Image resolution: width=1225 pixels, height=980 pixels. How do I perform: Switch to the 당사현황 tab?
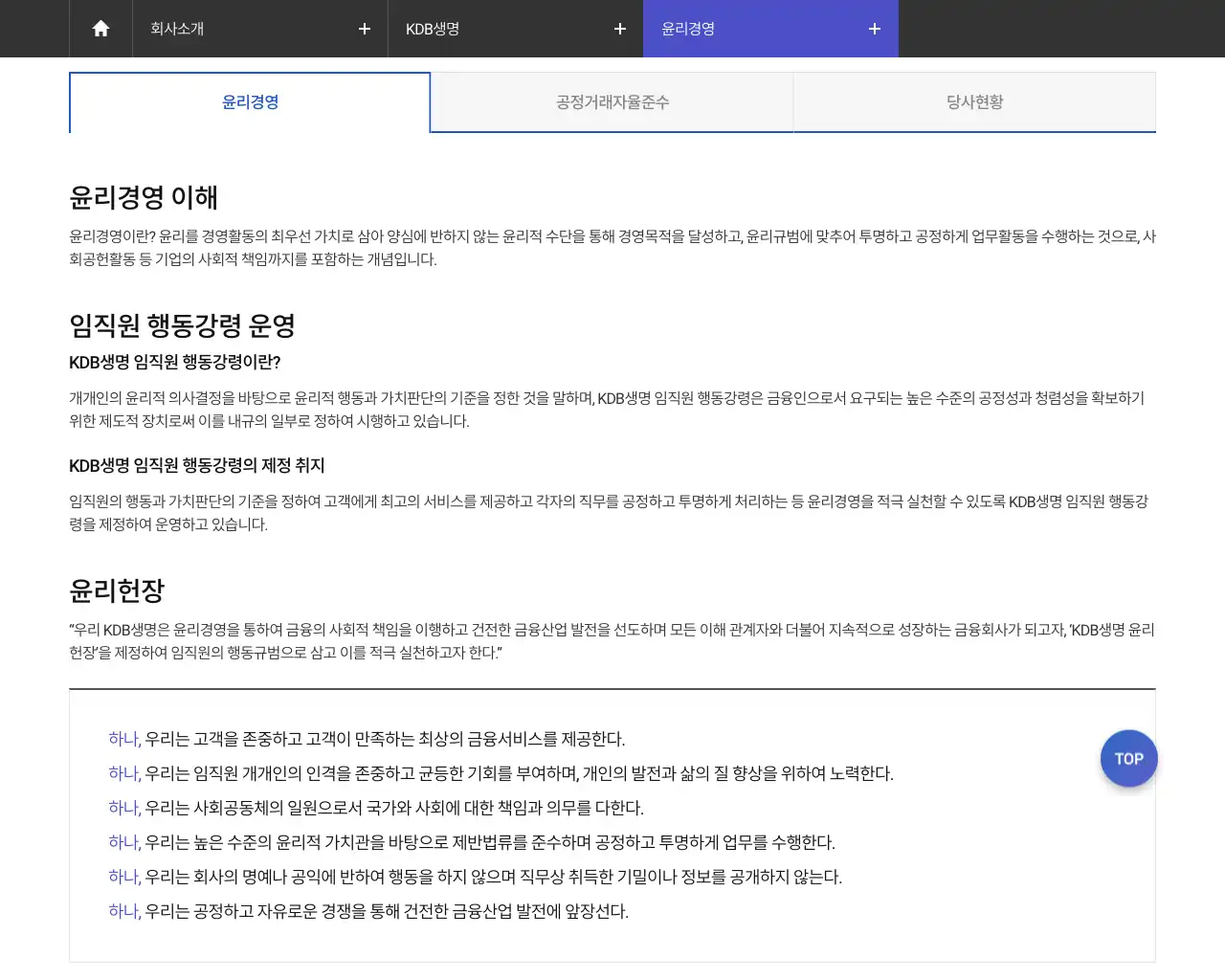click(974, 101)
